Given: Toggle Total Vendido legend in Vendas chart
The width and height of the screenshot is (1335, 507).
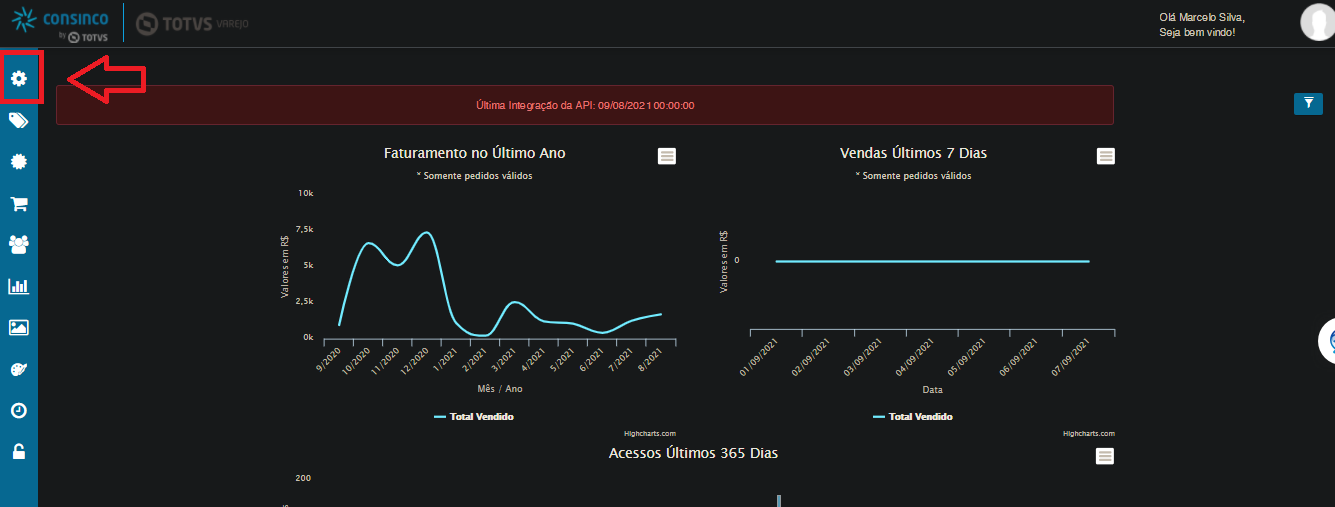Looking at the screenshot, I should [912, 416].
